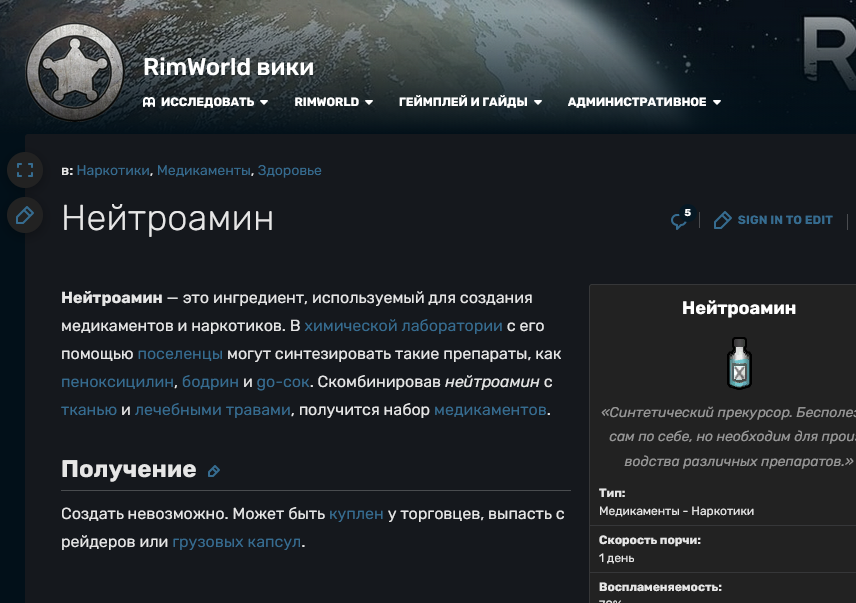Expand the ИССЛЕДОВАТЬ menu

(205, 102)
